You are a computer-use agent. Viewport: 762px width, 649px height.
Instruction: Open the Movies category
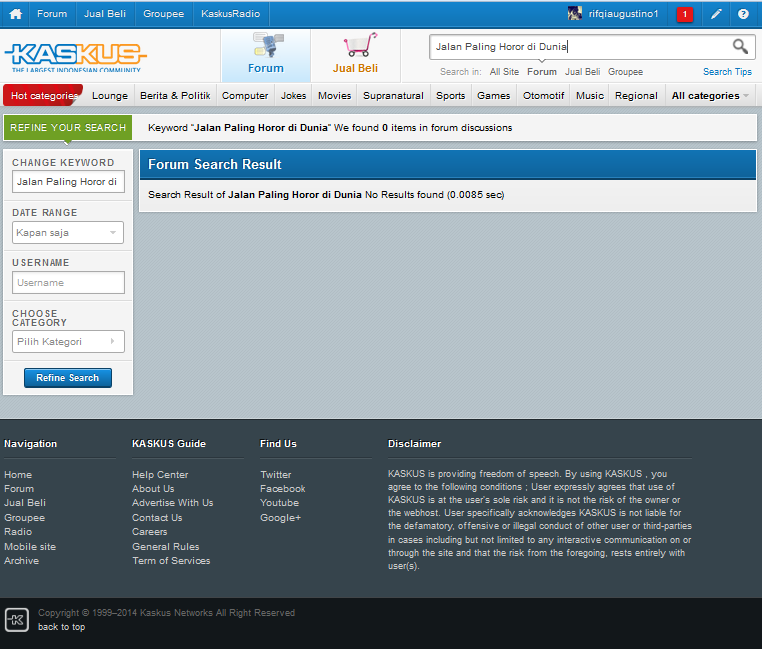pyautogui.click(x=334, y=96)
